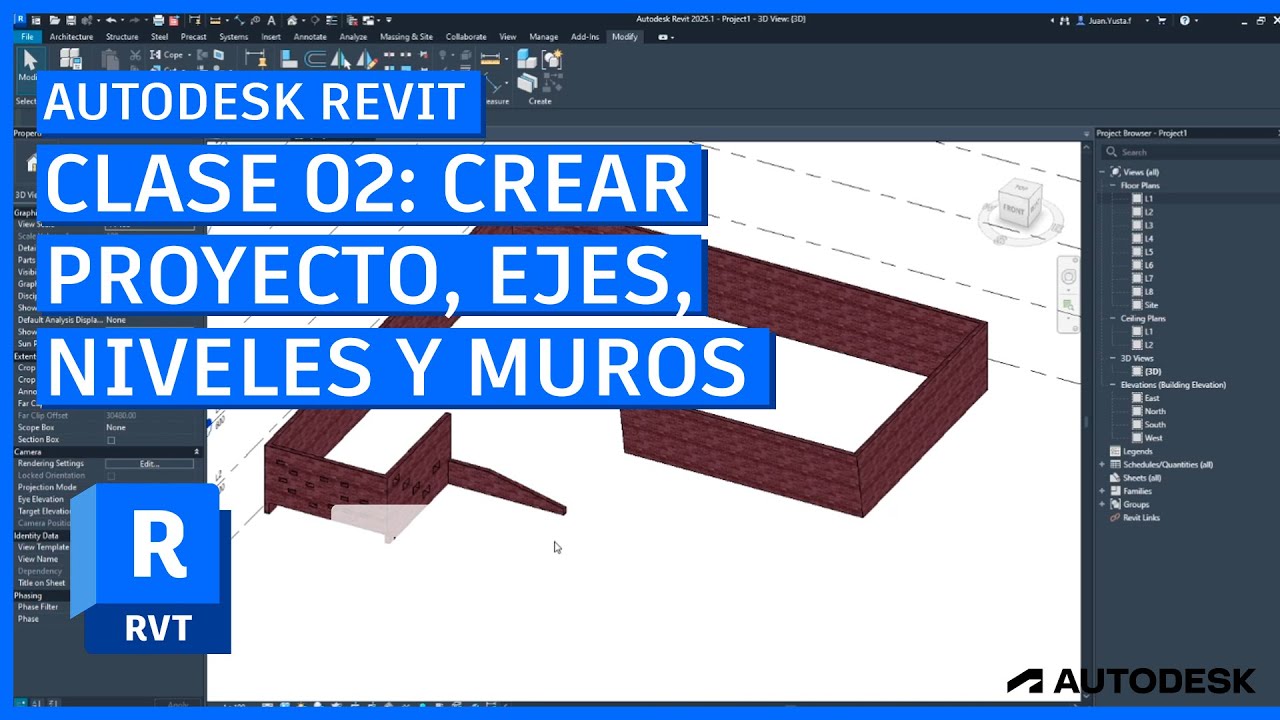
Task: Click the Print icon in quick access toolbar
Action: (x=158, y=20)
